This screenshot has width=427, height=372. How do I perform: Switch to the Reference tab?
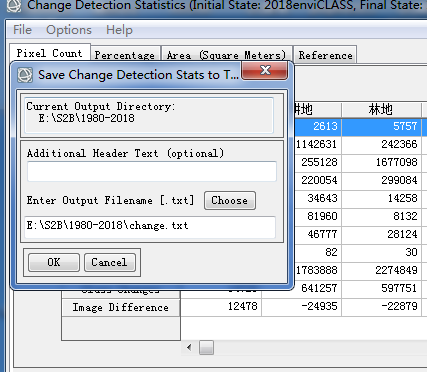click(x=325, y=55)
